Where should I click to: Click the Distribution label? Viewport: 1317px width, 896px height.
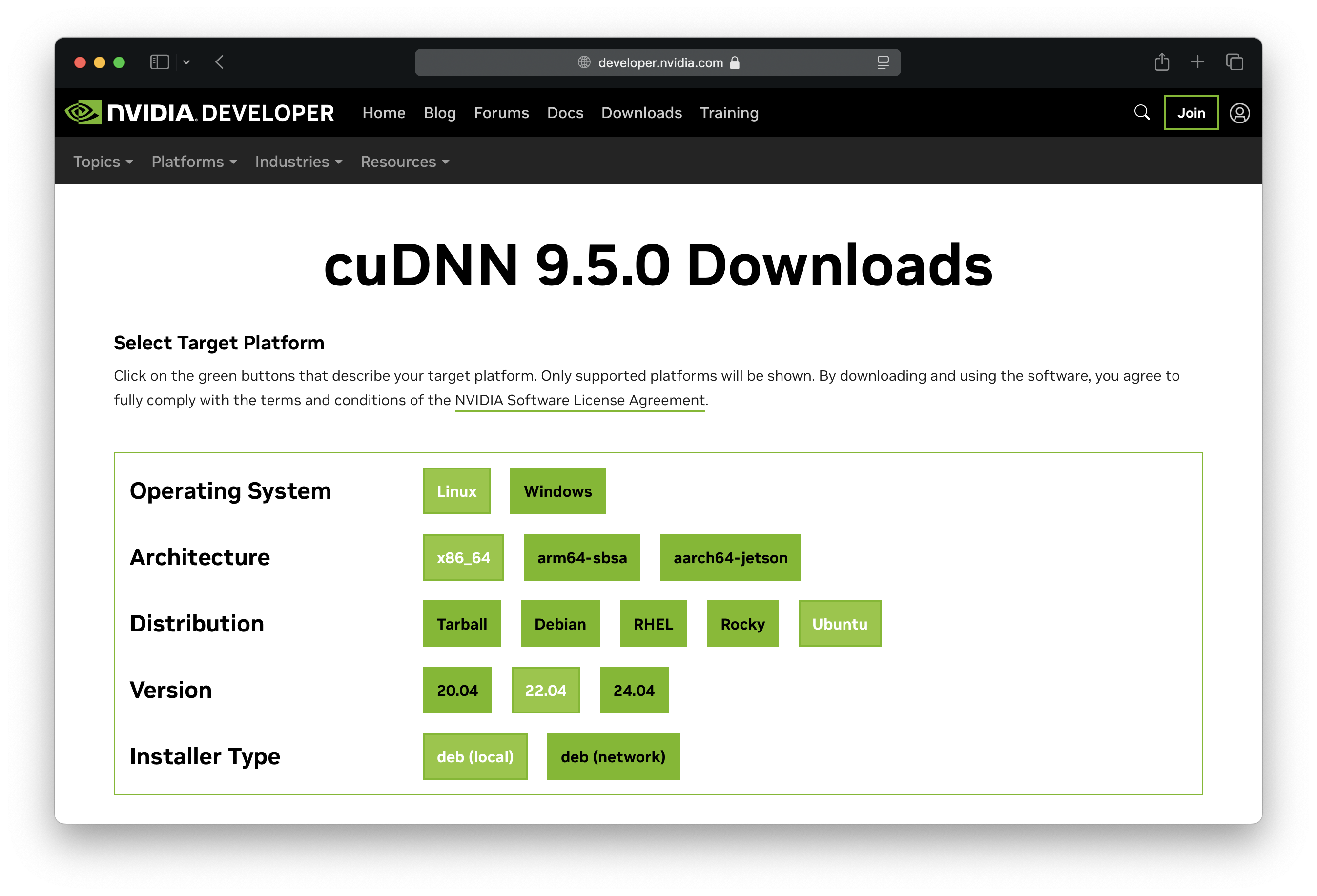tap(197, 623)
